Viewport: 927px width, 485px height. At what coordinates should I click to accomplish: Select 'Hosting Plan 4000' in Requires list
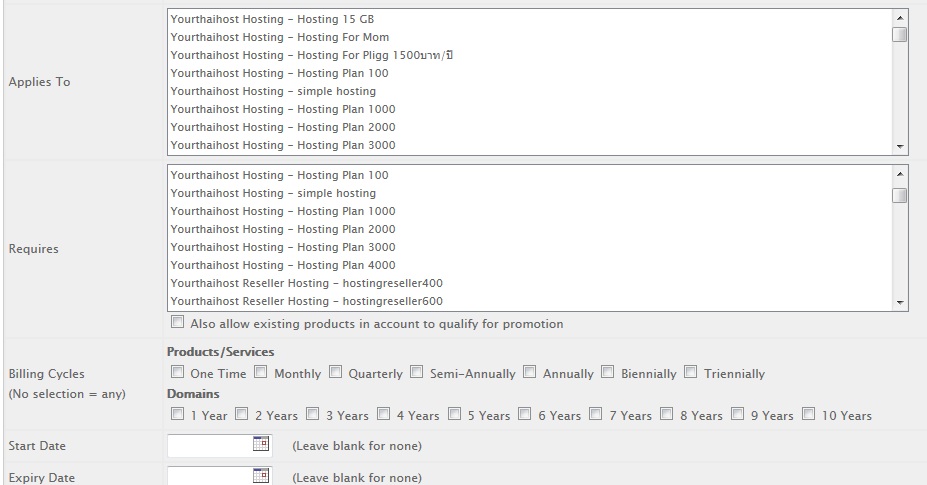[530, 266]
